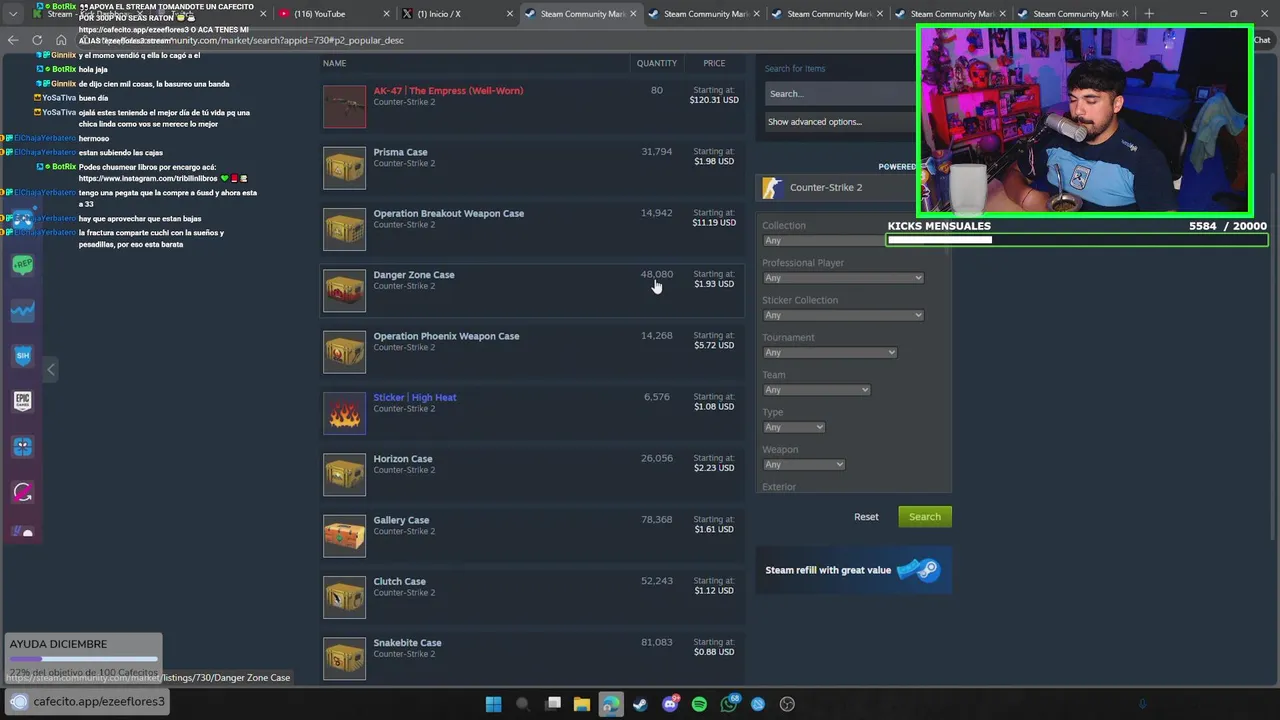The image size is (1280, 720).
Task: Open OBS Studio from the taskbar
Action: (x=787, y=704)
